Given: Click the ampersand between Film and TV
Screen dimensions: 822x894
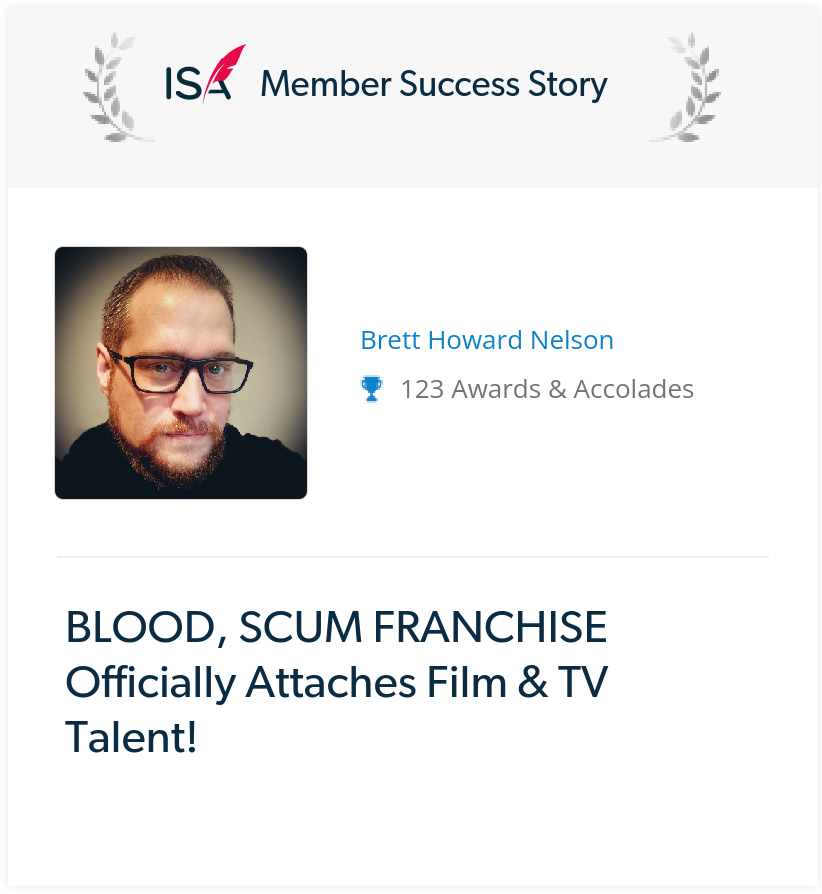Looking at the screenshot, I should pos(532,682).
